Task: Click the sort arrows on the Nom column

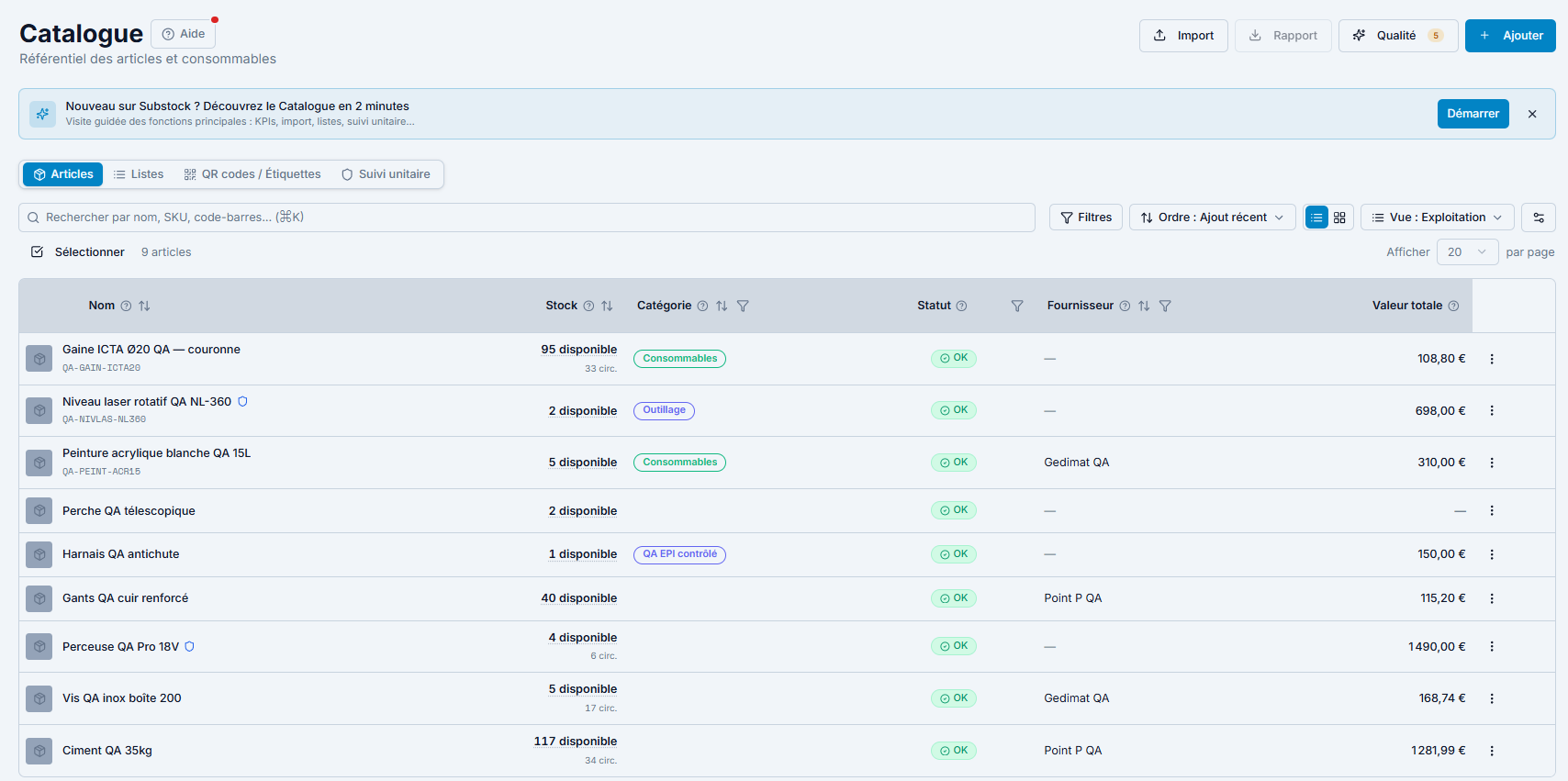Action: [144, 306]
